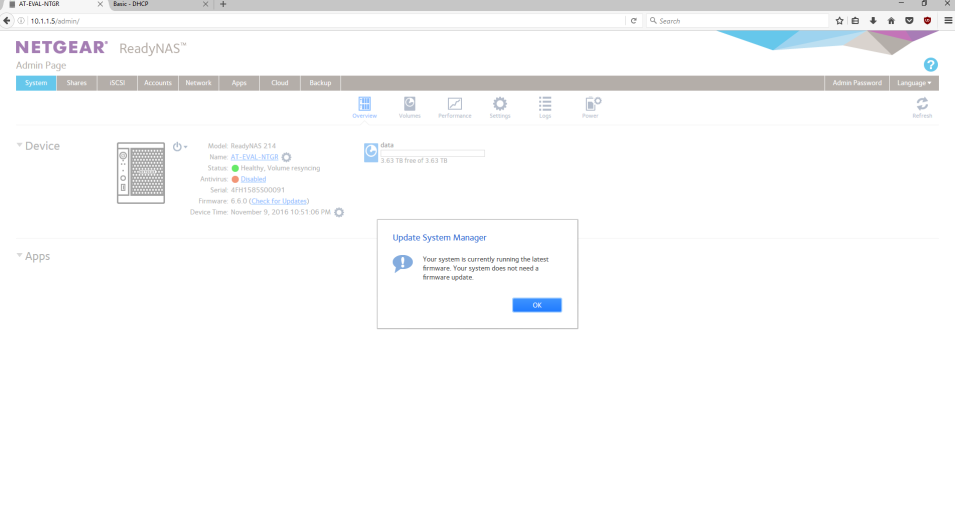Open the Settings gear icon
Viewport: 955px width, 513px height.
click(499, 104)
